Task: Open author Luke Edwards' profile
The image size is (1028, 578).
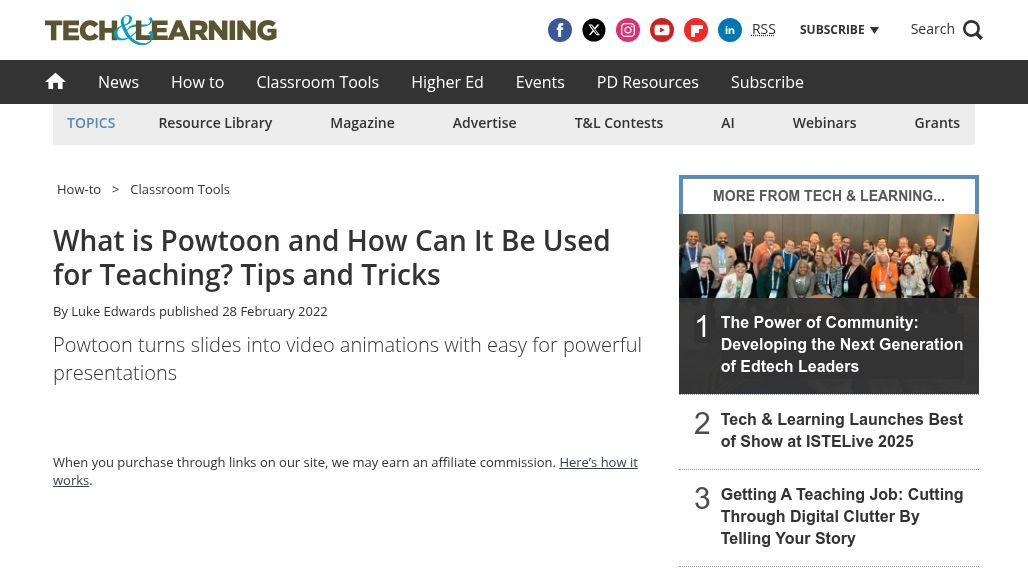Action: click(113, 311)
